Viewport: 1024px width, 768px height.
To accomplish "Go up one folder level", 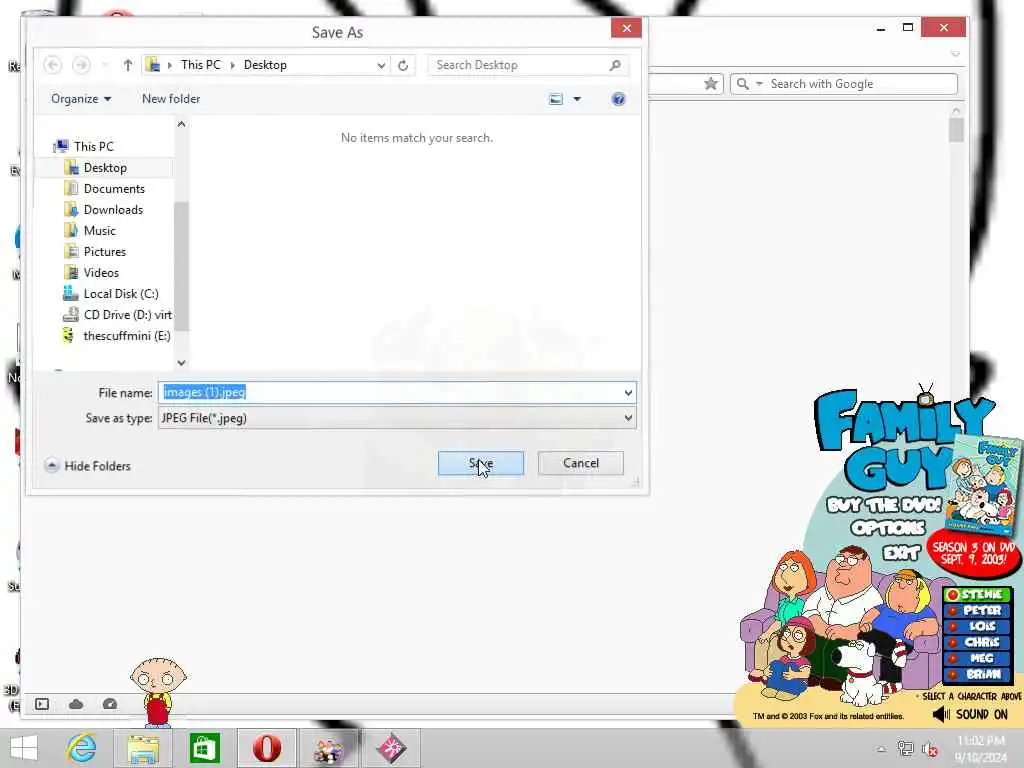I will click(128, 65).
